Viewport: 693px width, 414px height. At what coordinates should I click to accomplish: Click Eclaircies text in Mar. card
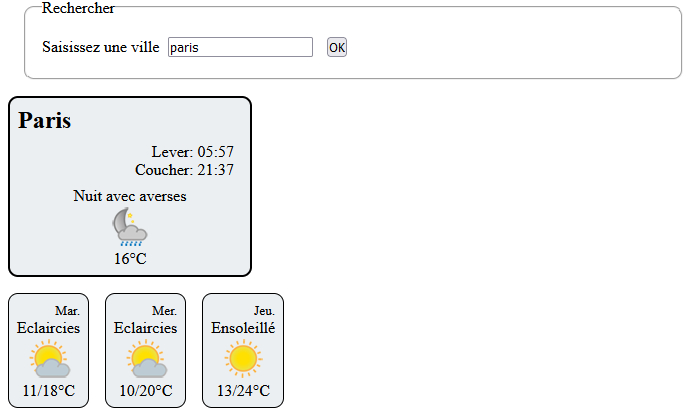pyautogui.click(x=49, y=328)
